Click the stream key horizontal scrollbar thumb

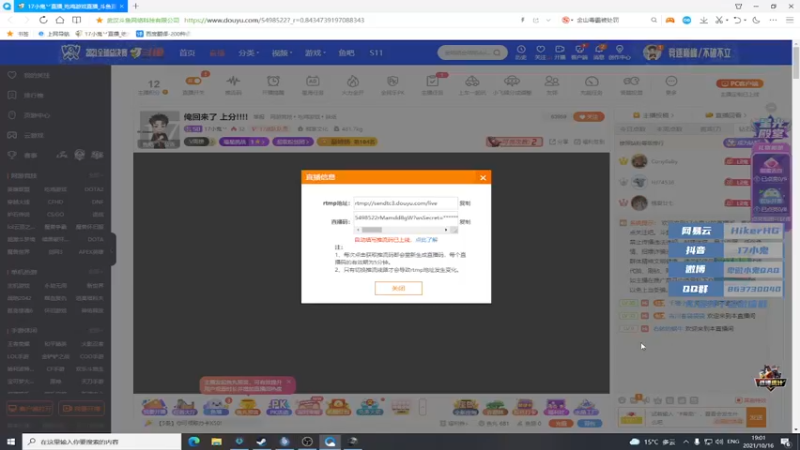click(x=371, y=230)
